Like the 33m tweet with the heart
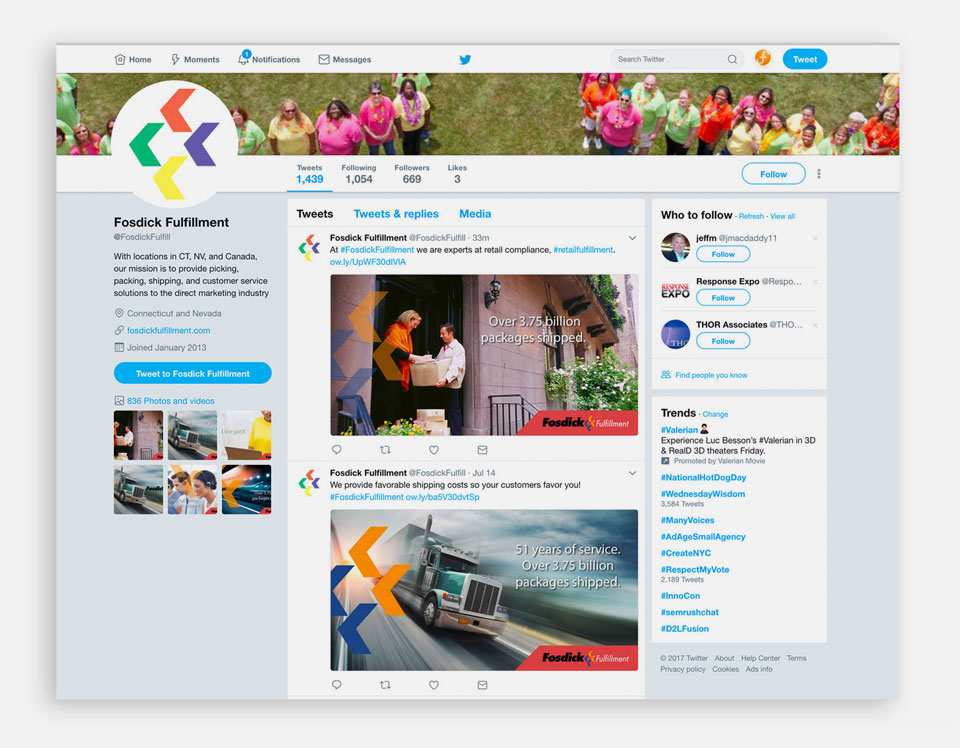The width and height of the screenshot is (960, 748). click(x=433, y=449)
